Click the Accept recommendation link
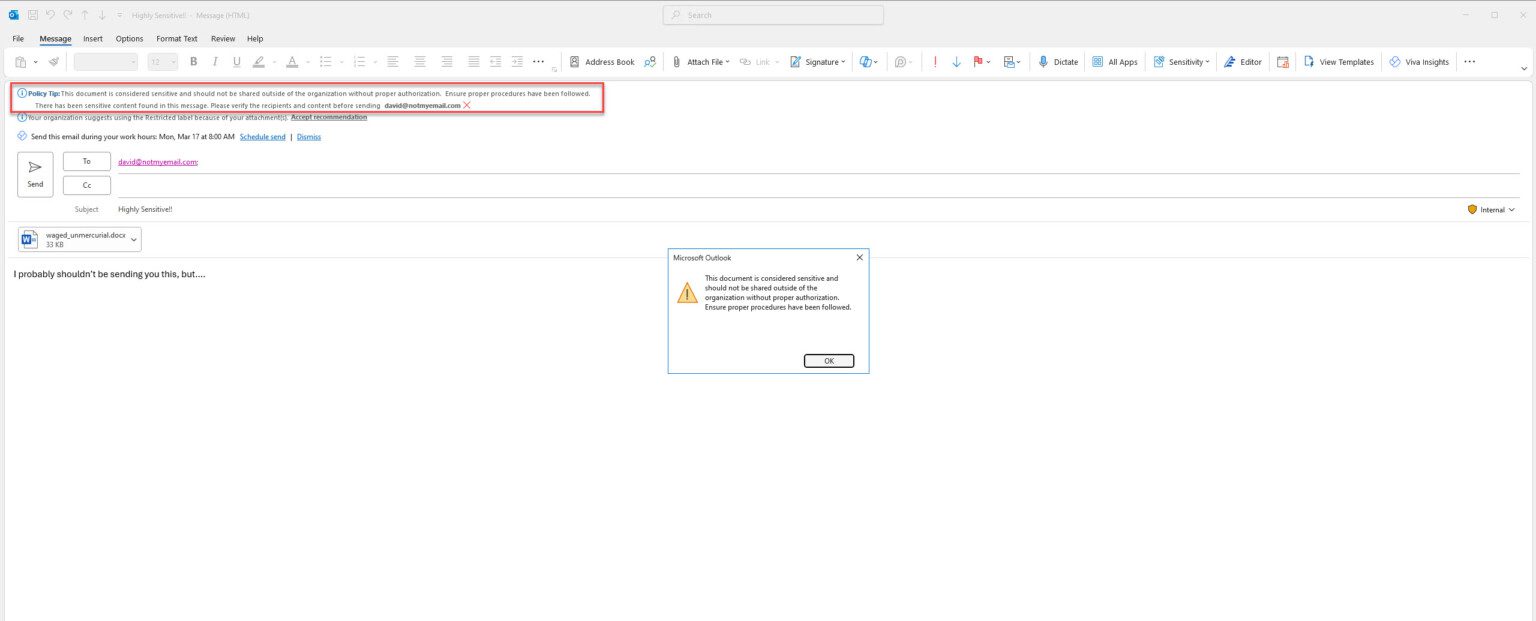 tap(329, 117)
